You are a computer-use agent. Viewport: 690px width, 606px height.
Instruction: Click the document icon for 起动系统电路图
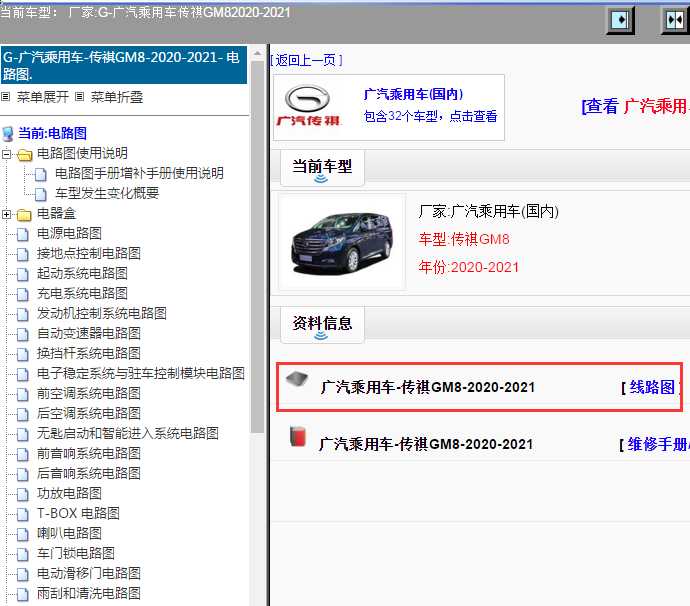coord(22,274)
